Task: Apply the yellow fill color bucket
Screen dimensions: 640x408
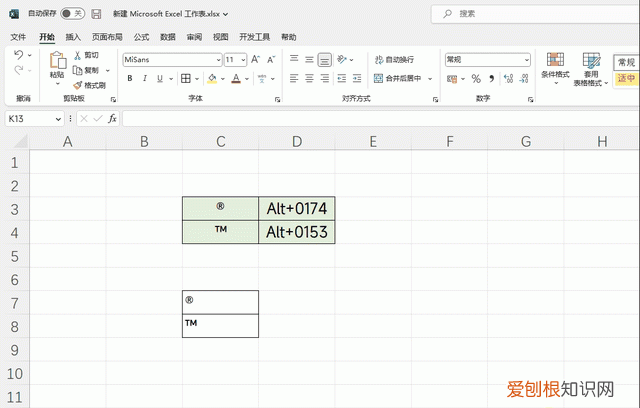Action: click(x=212, y=78)
